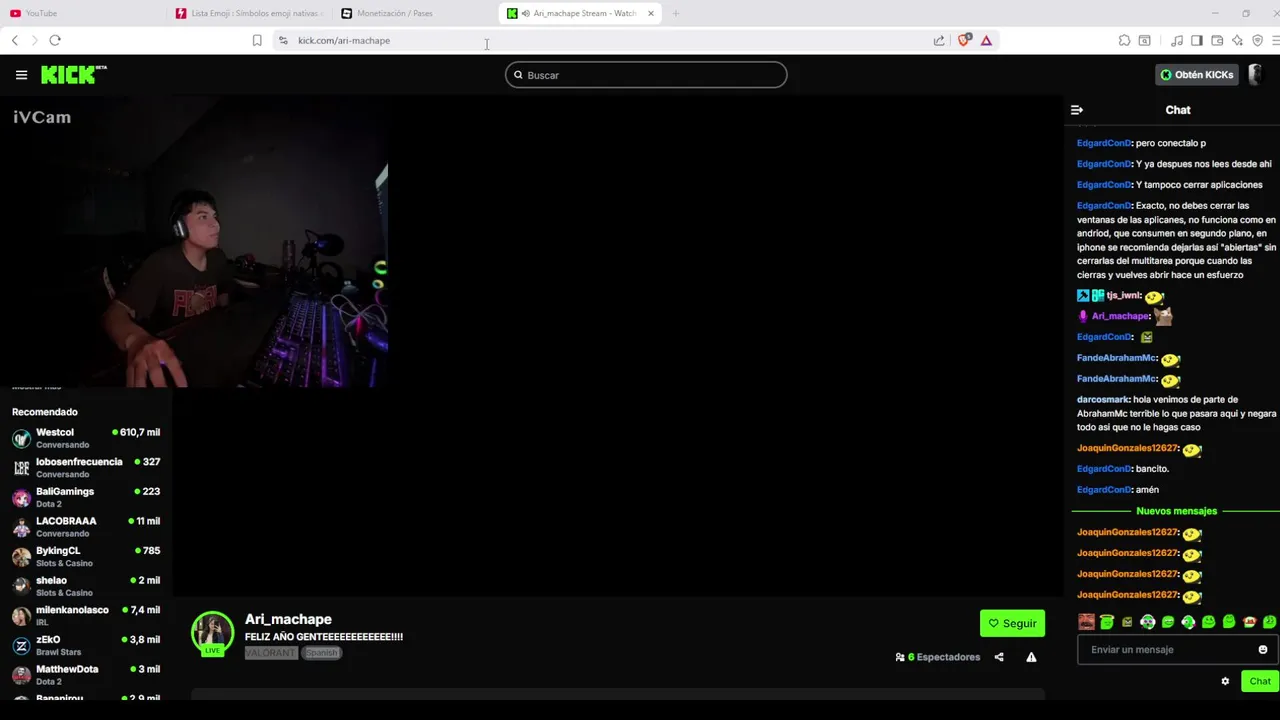
Task: Click tjs_iwnl username in chat
Action: [x=1124, y=296]
